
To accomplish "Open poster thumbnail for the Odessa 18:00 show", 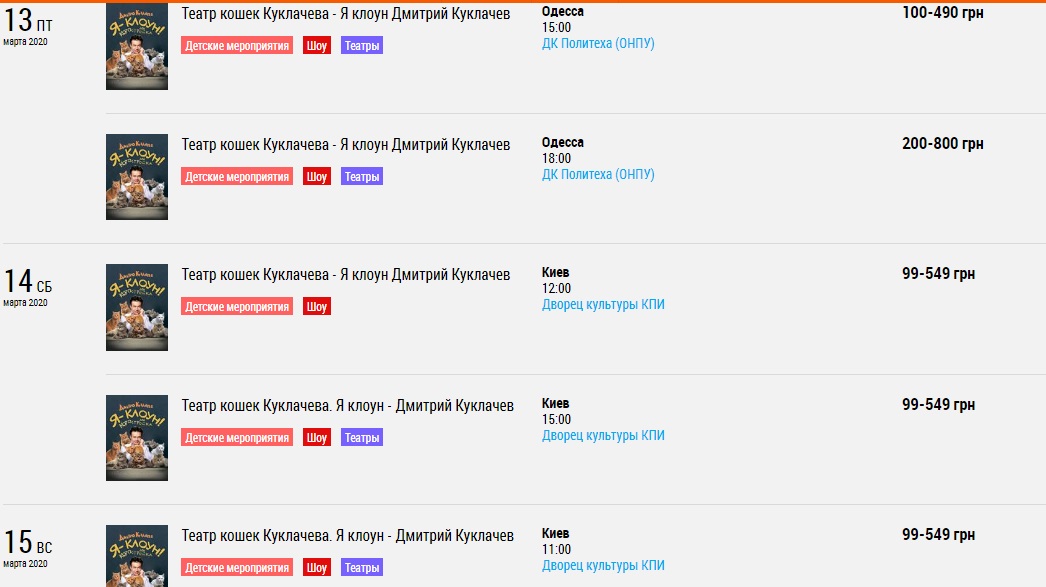I will (x=137, y=177).
